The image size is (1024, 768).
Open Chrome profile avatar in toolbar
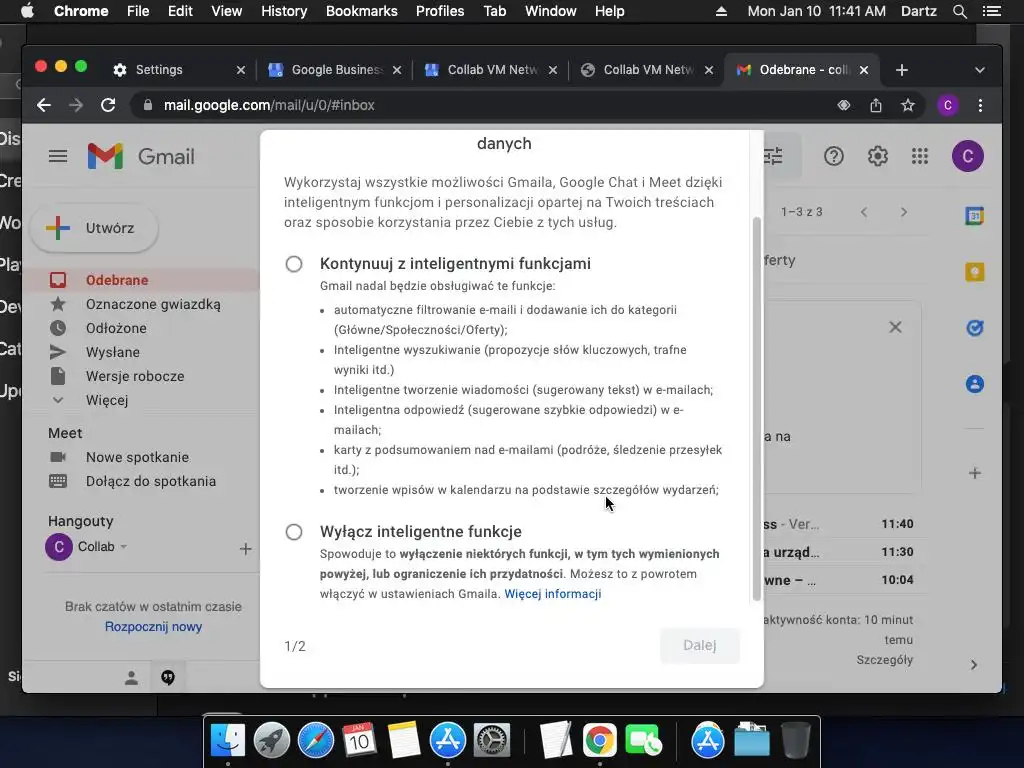(x=948, y=105)
